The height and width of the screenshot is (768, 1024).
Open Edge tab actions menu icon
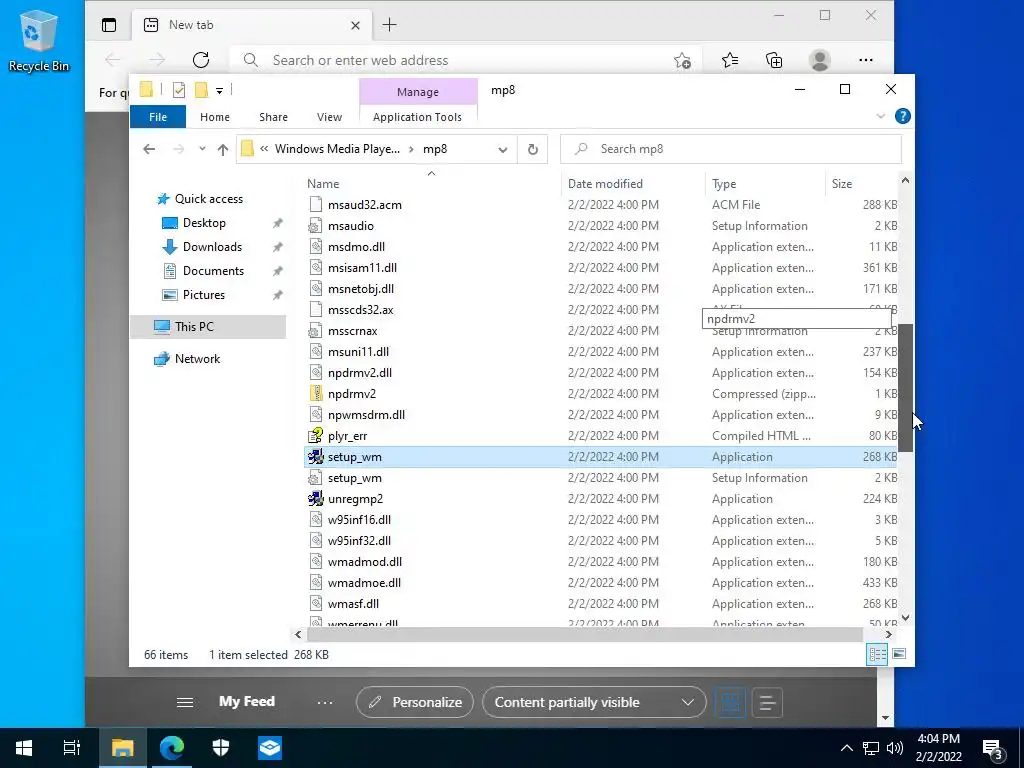click(109, 25)
